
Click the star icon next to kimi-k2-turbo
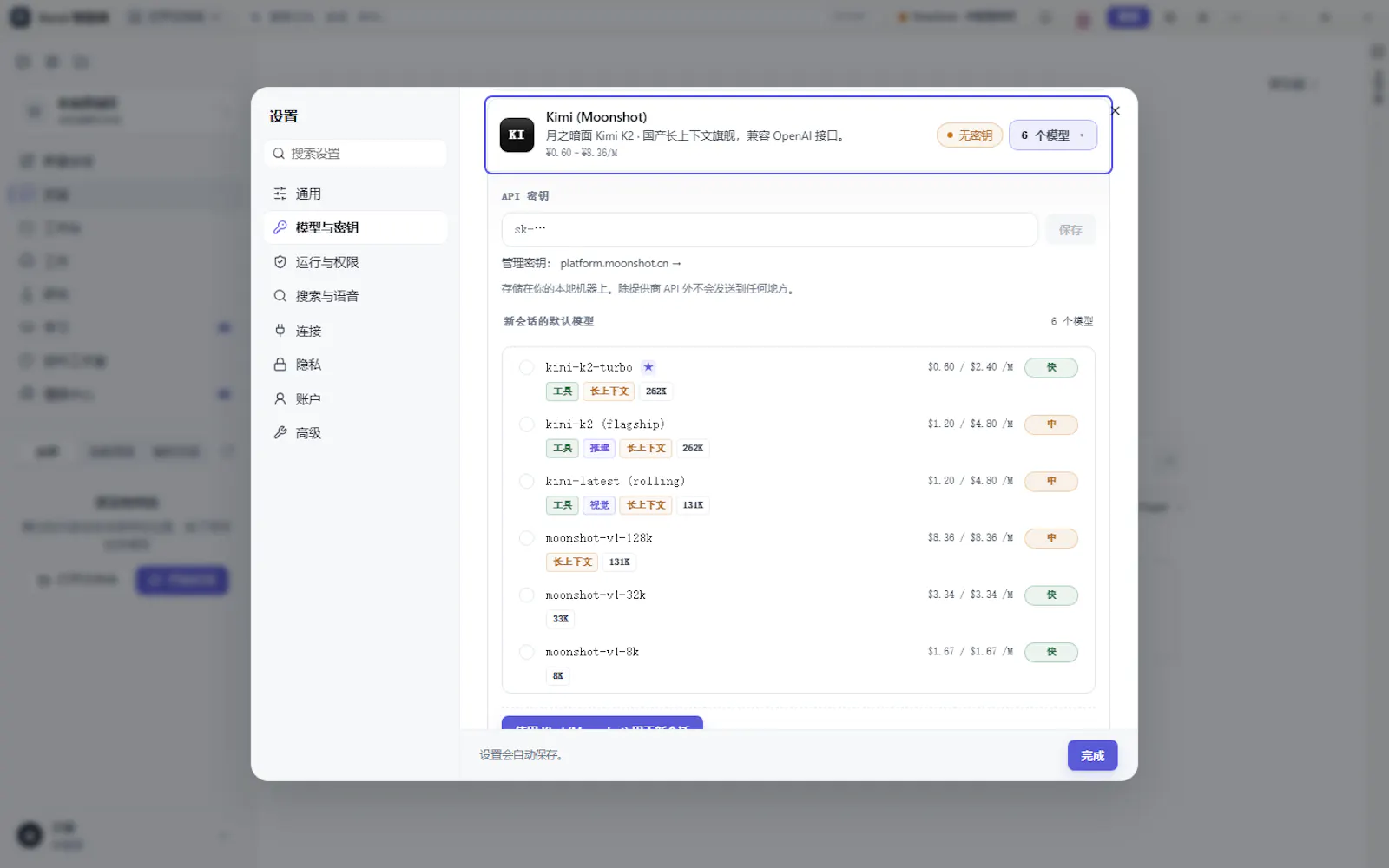(648, 367)
